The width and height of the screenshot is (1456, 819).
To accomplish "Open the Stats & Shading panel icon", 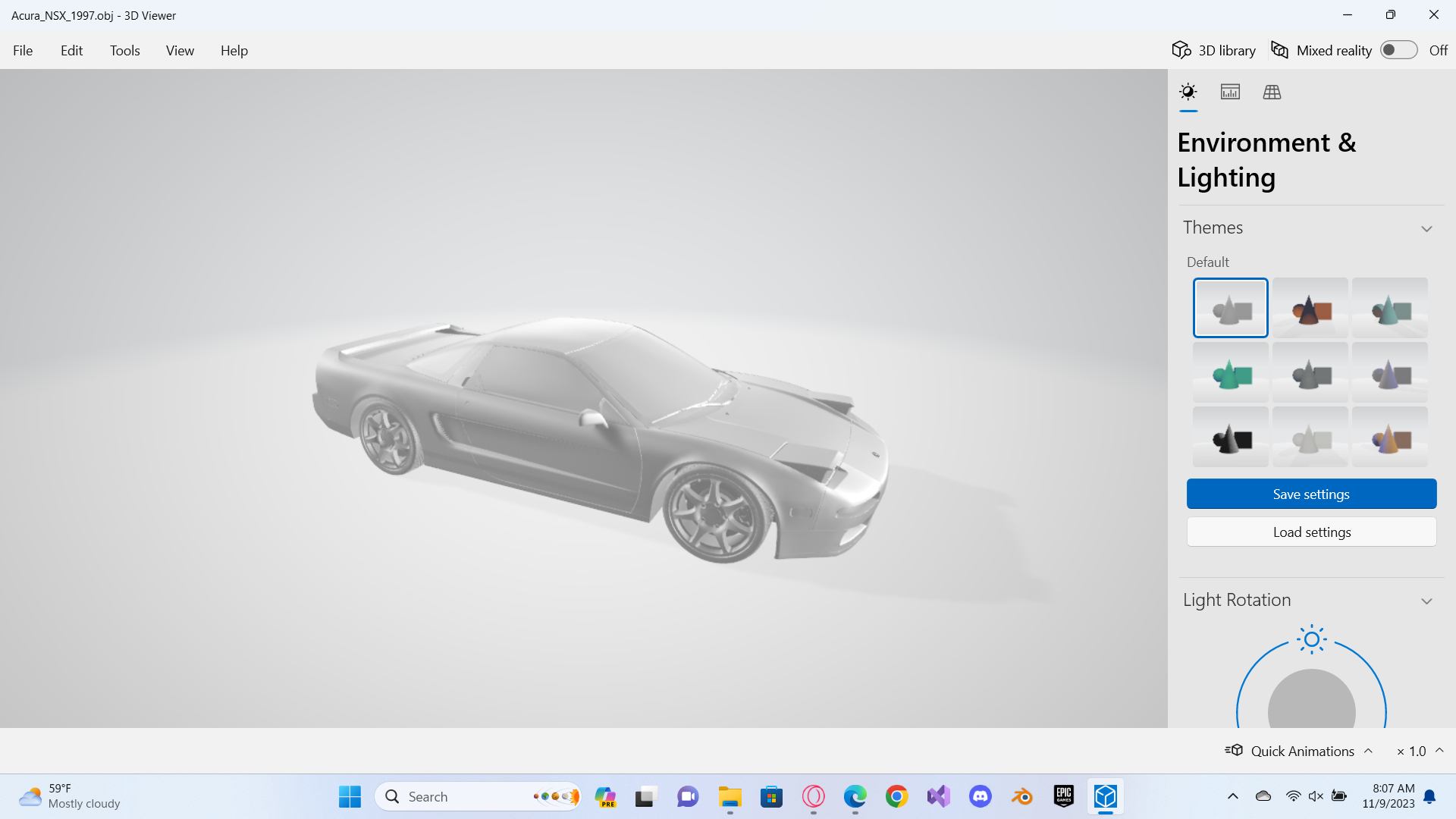I will pyautogui.click(x=1230, y=93).
